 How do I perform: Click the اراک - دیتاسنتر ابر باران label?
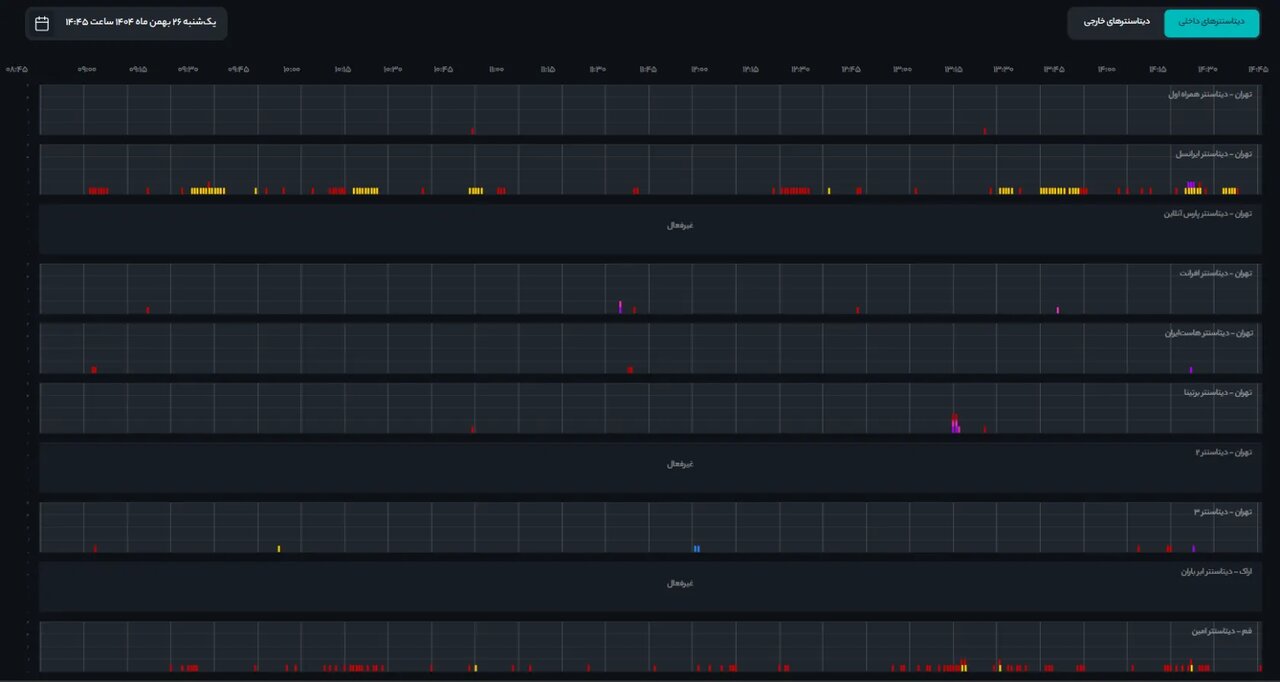pos(1215,572)
